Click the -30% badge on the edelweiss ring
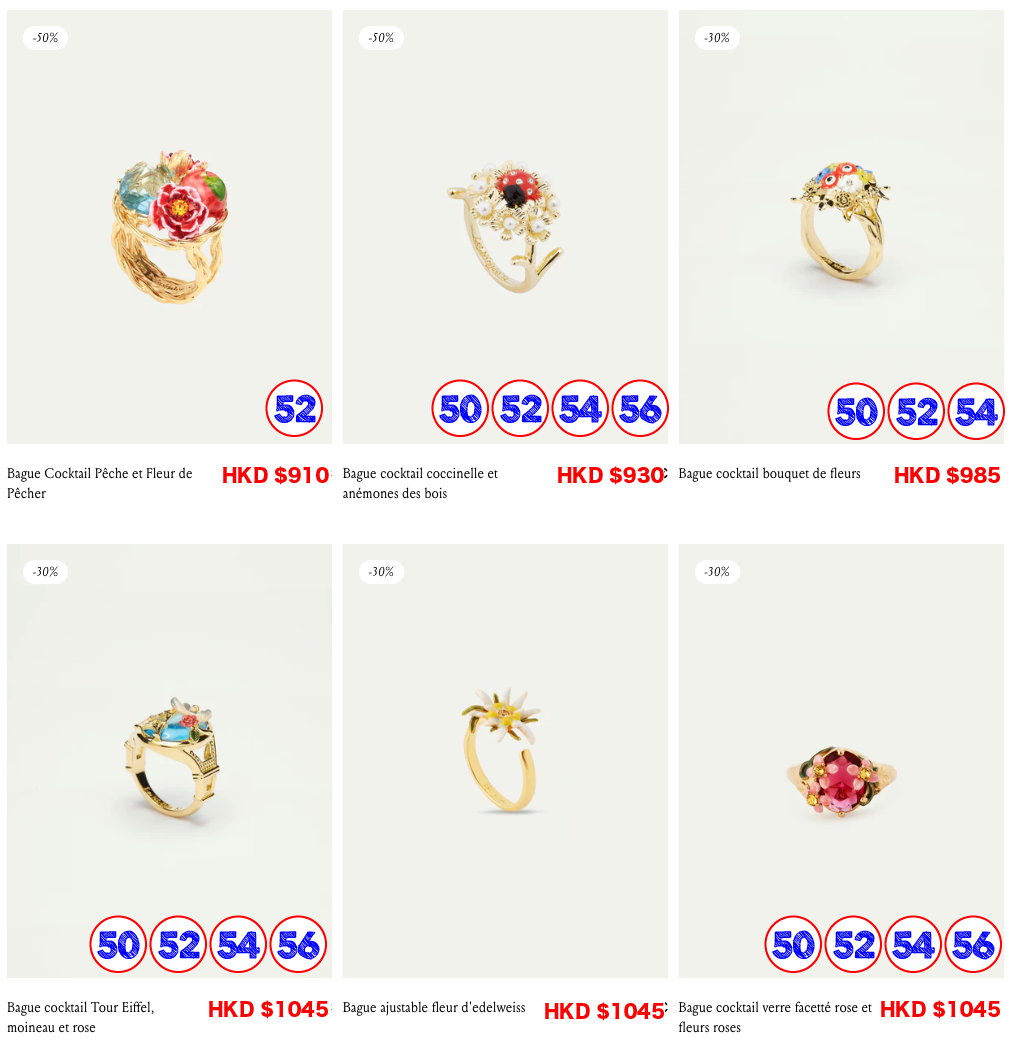Viewport: 1011px width, 1050px height. (381, 571)
